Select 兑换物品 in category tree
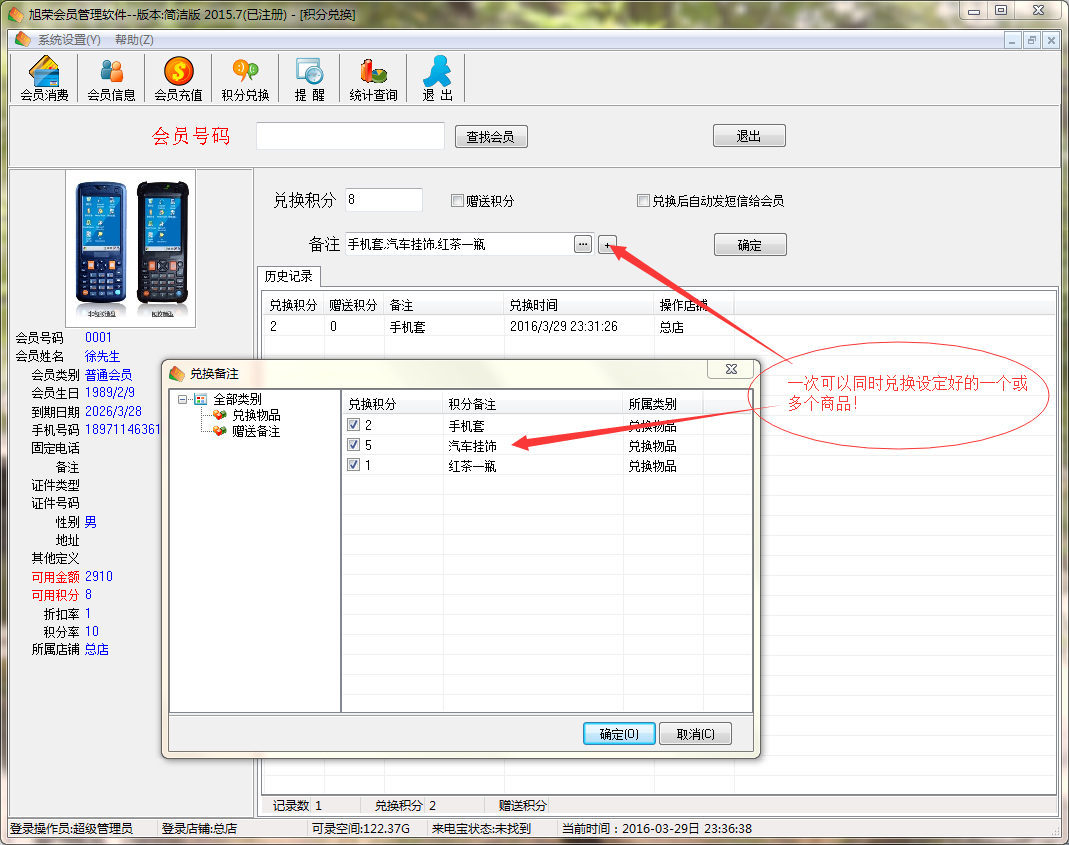The width and height of the screenshot is (1069, 845). click(x=256, y=415)
